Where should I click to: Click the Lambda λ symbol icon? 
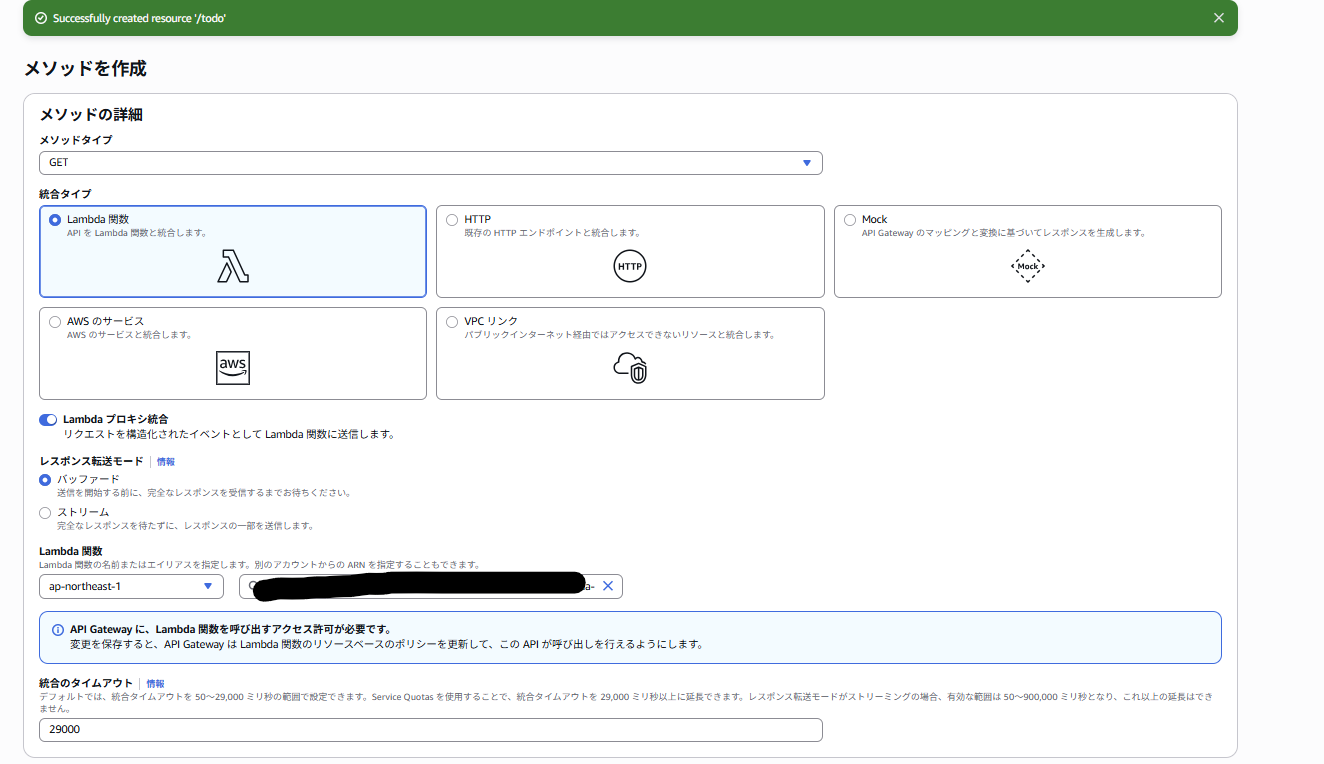[233, 266]
